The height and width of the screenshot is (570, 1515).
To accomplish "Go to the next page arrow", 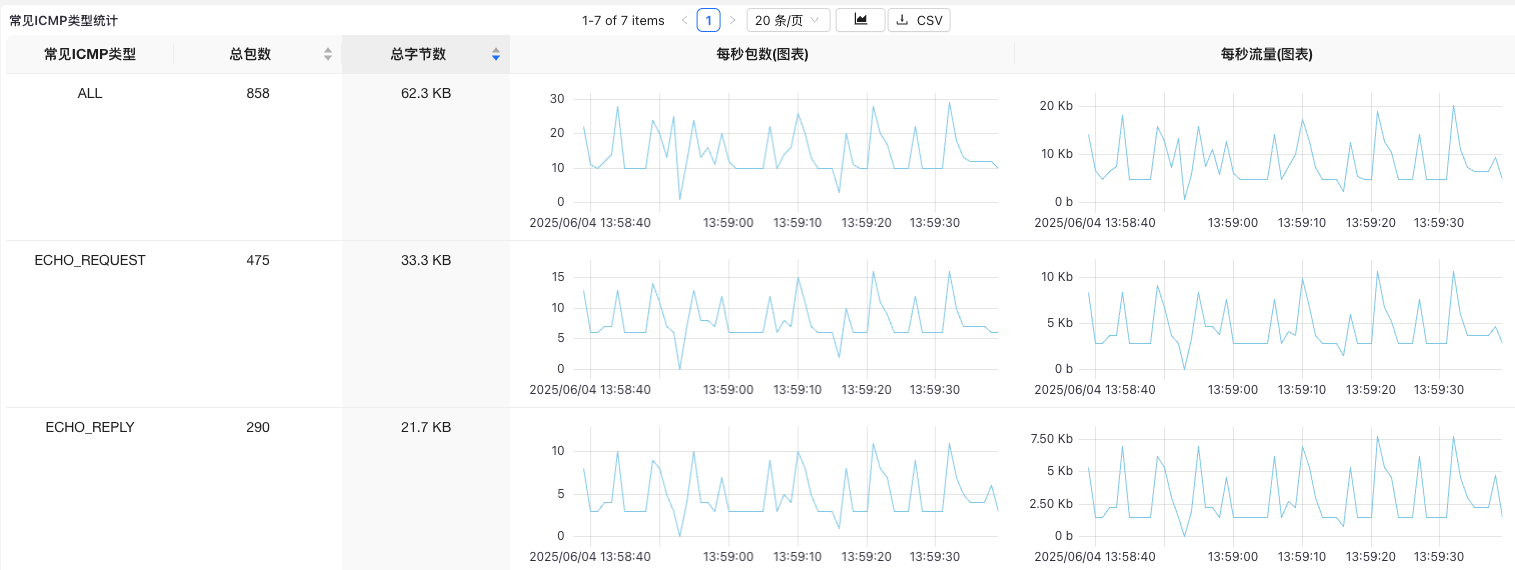I will 733,20.
